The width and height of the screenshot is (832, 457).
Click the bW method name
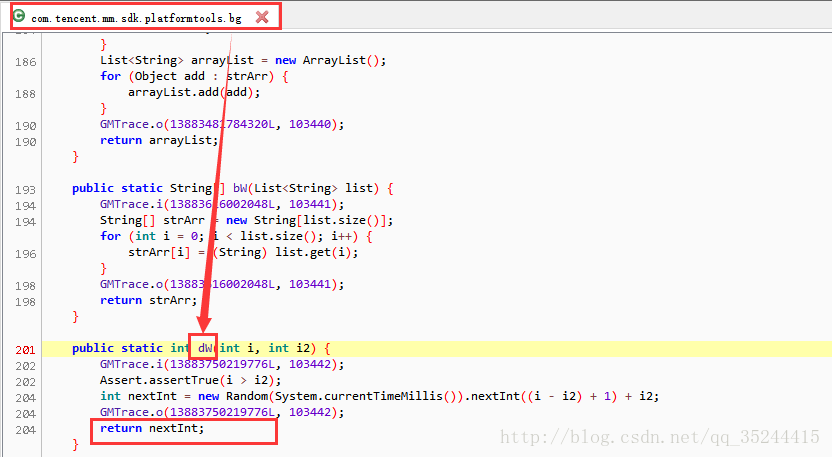[240, 188]
